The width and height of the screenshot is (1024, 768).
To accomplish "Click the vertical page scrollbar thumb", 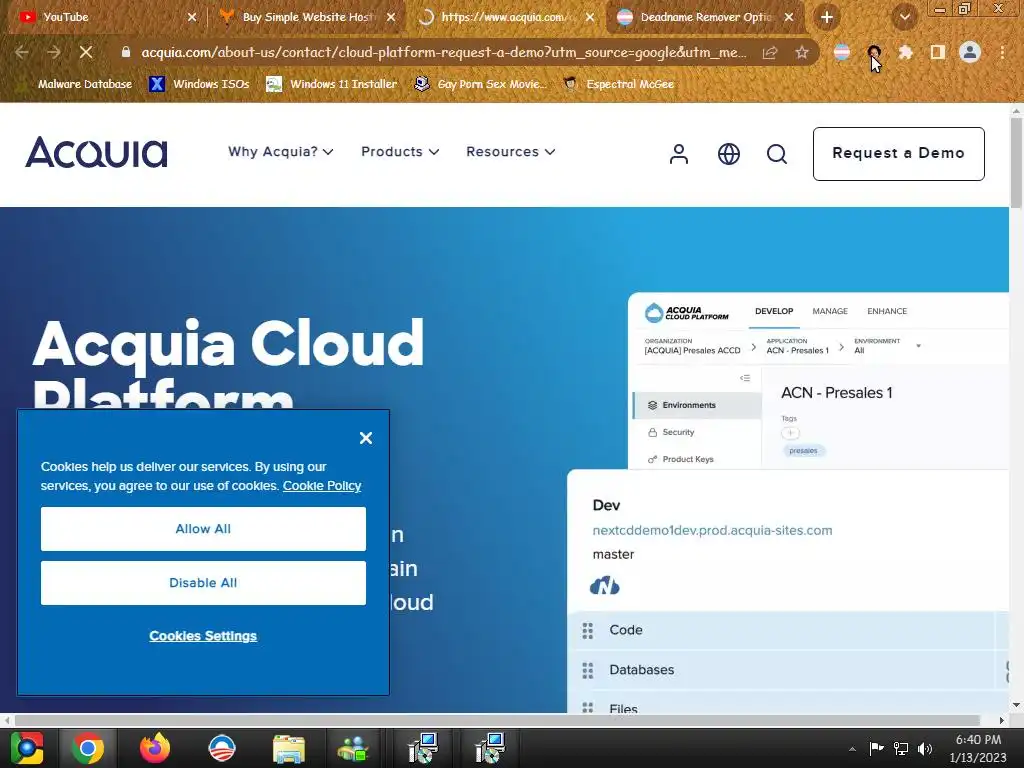I will coord(1016,165).
